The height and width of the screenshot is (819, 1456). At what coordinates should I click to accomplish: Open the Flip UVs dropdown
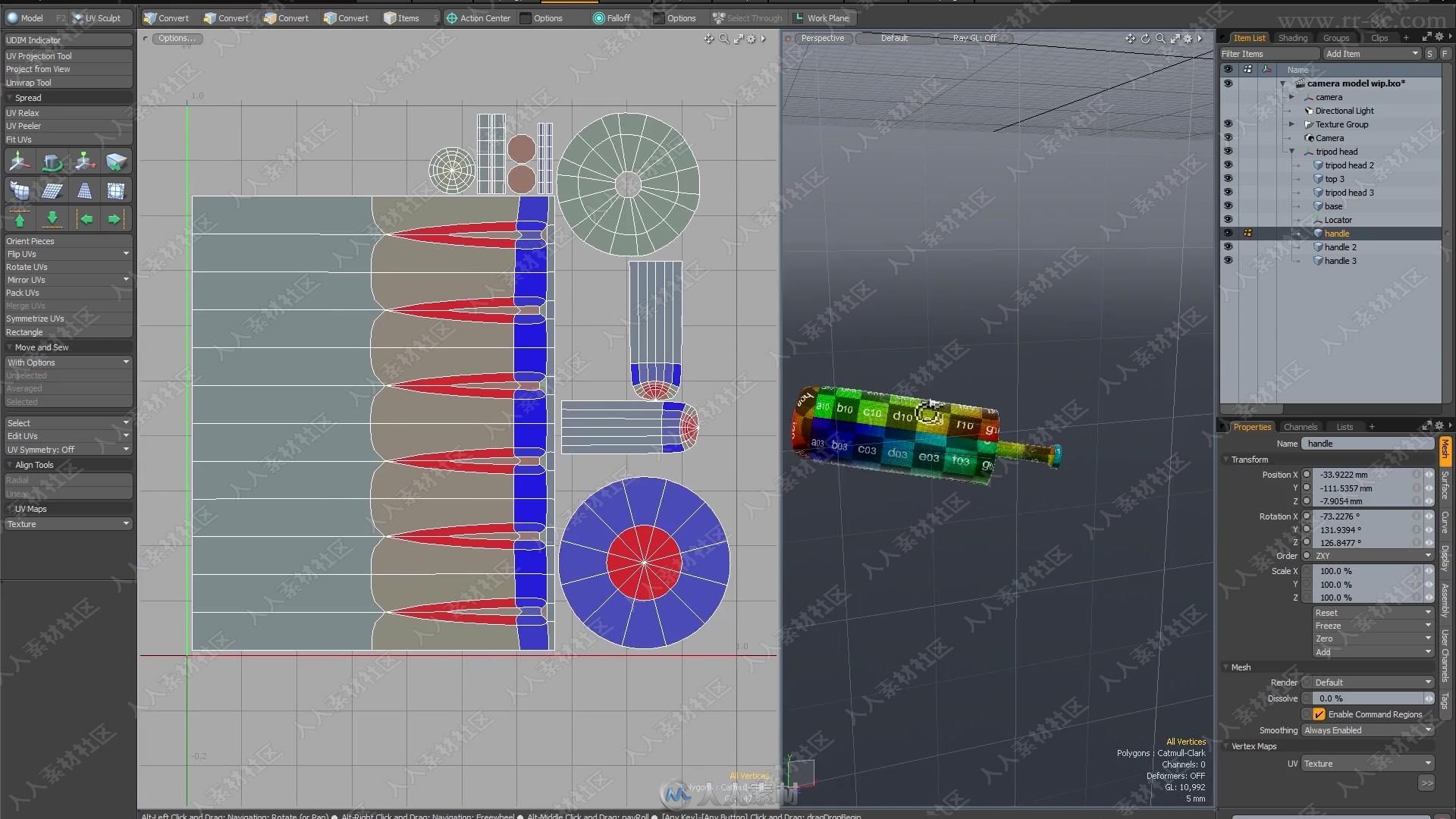68,254
